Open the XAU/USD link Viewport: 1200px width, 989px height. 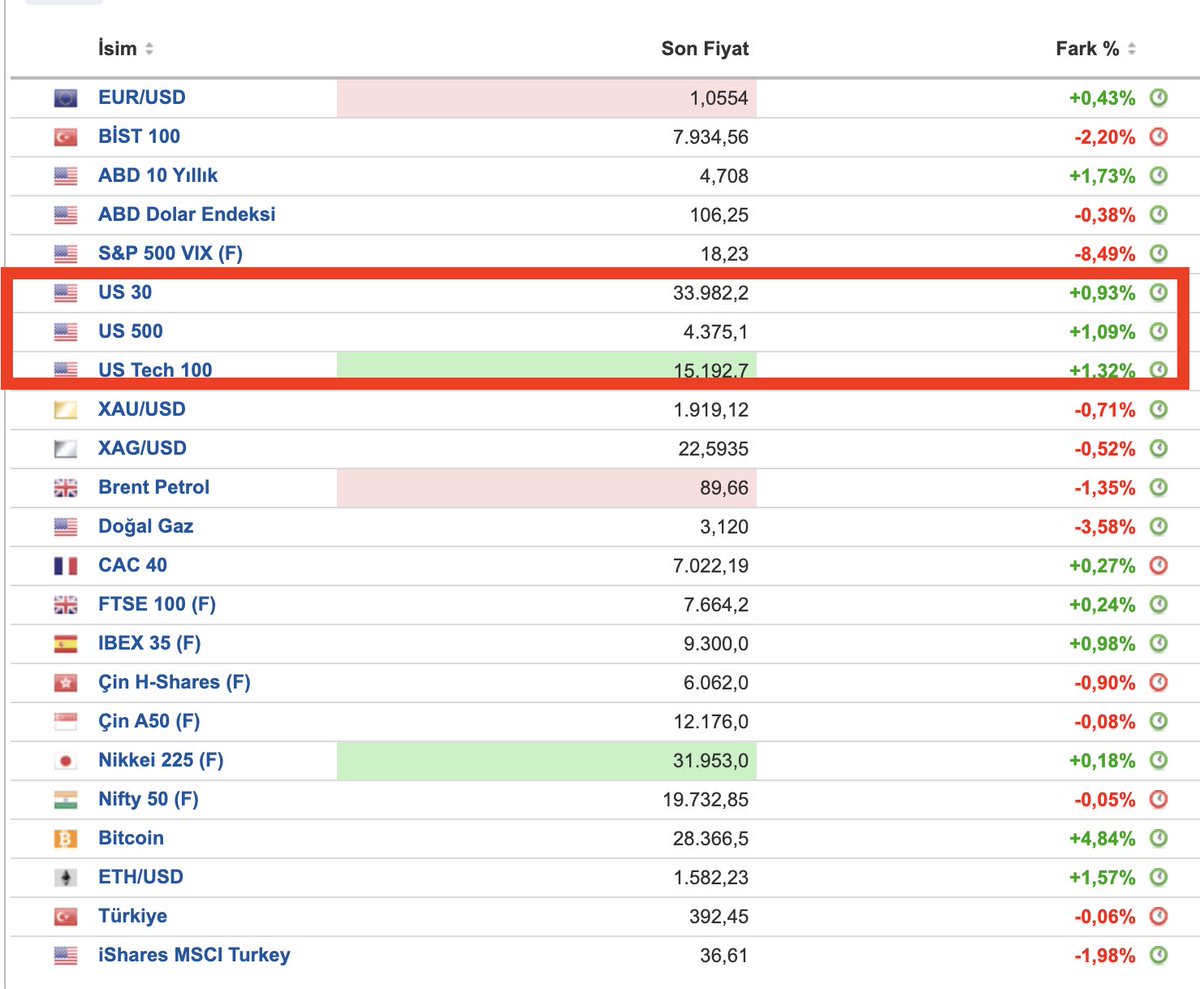[x=142, y=410]
